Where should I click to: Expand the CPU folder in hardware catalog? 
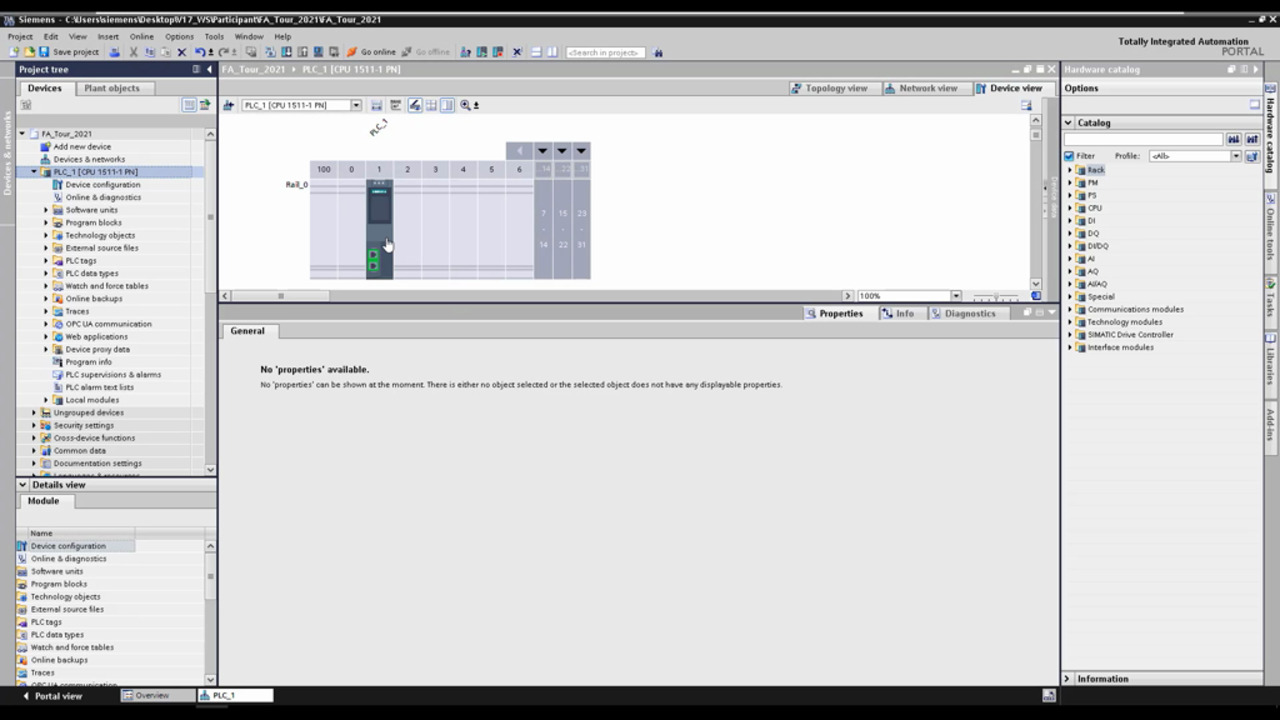point(1070,208)
